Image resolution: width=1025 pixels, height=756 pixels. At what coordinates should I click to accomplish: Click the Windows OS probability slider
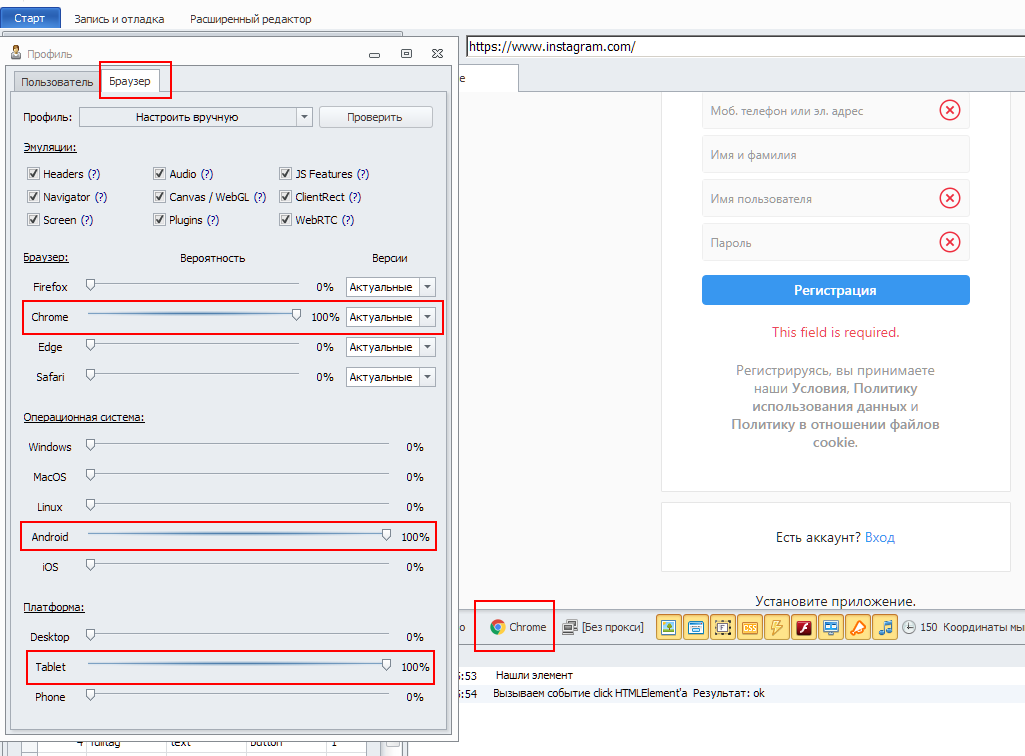click(91, 445)
